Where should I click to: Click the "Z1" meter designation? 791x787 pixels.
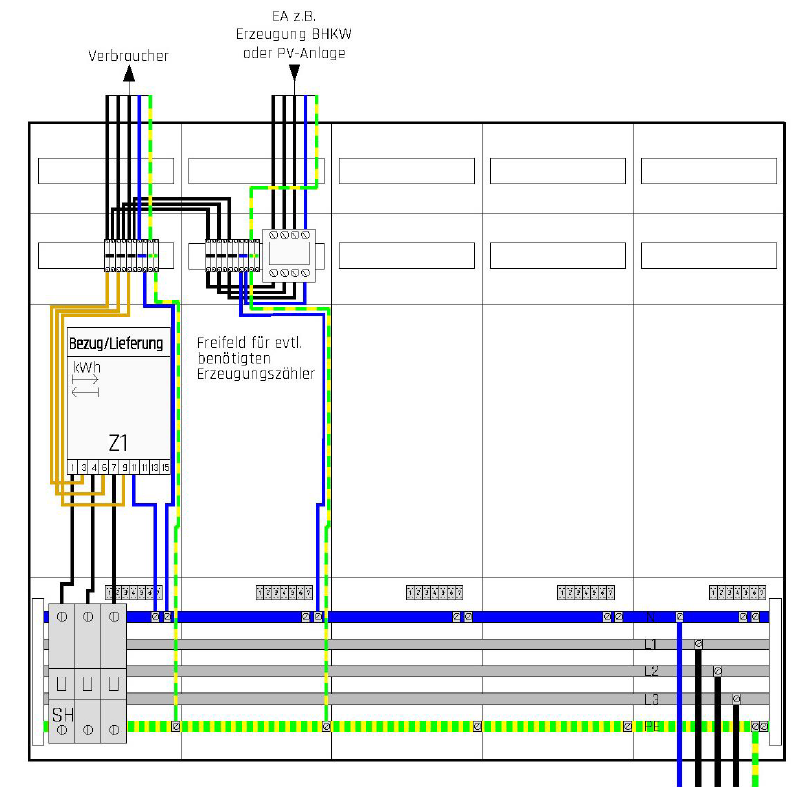118,443
